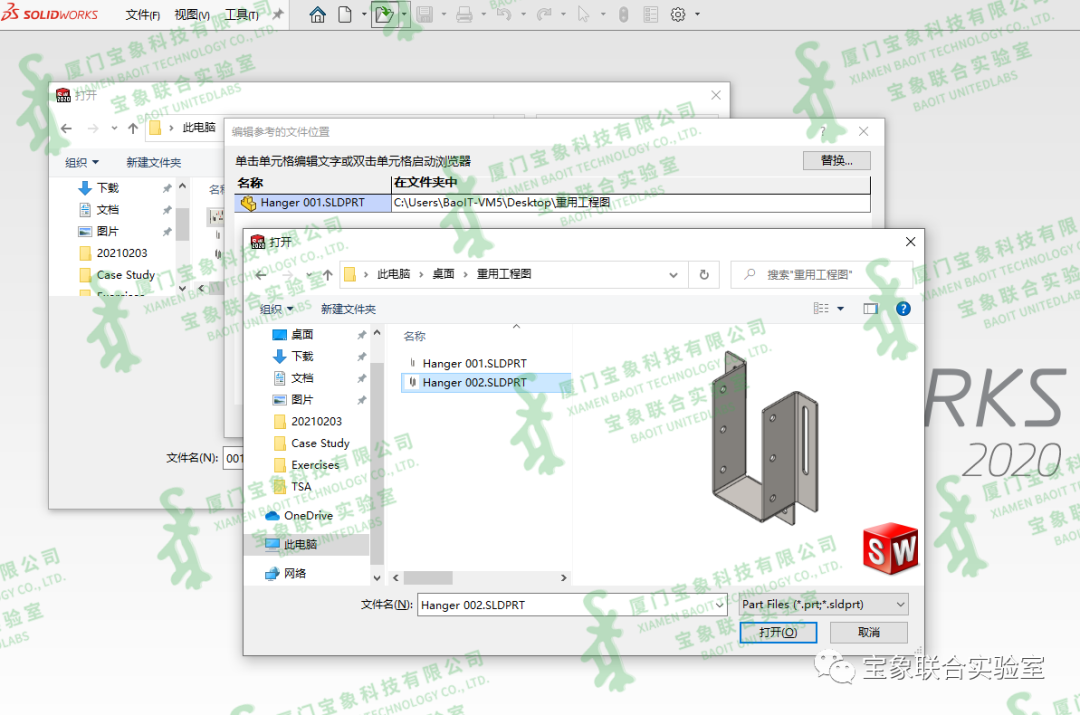Image resolution: width=1080 pixels, height=715 pixels.
Task: Click 新建文件夹 in front dialog
Action: click(349, 309)
